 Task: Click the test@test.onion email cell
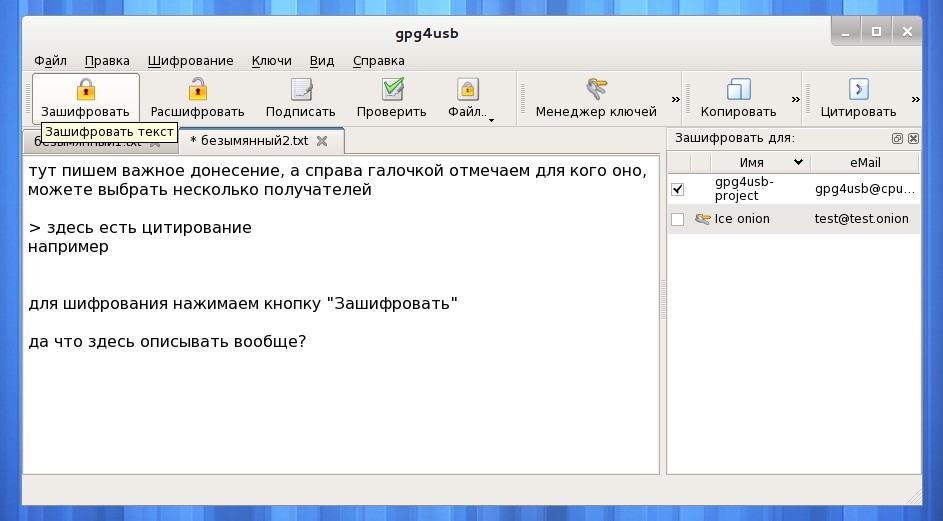point(861,219)
